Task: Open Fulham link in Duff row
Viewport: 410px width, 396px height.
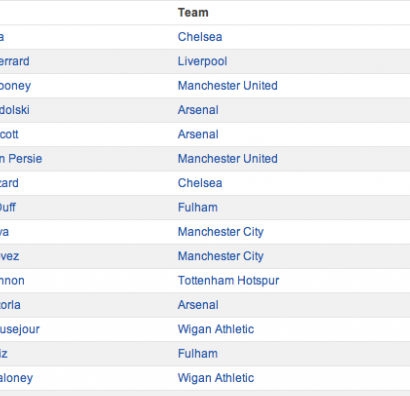Action: (x=198, y=207)
